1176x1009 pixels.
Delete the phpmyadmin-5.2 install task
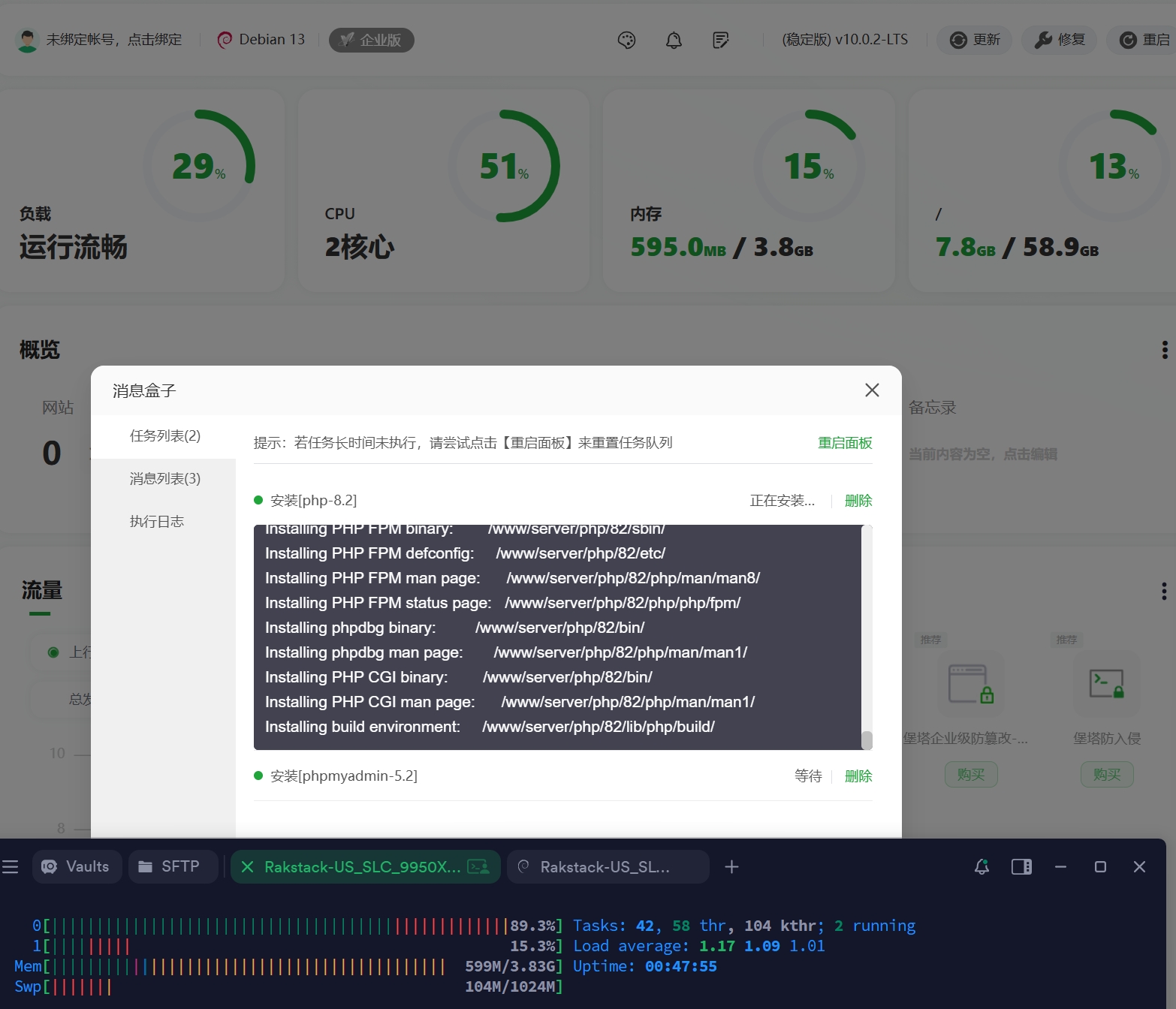[858, 776]
